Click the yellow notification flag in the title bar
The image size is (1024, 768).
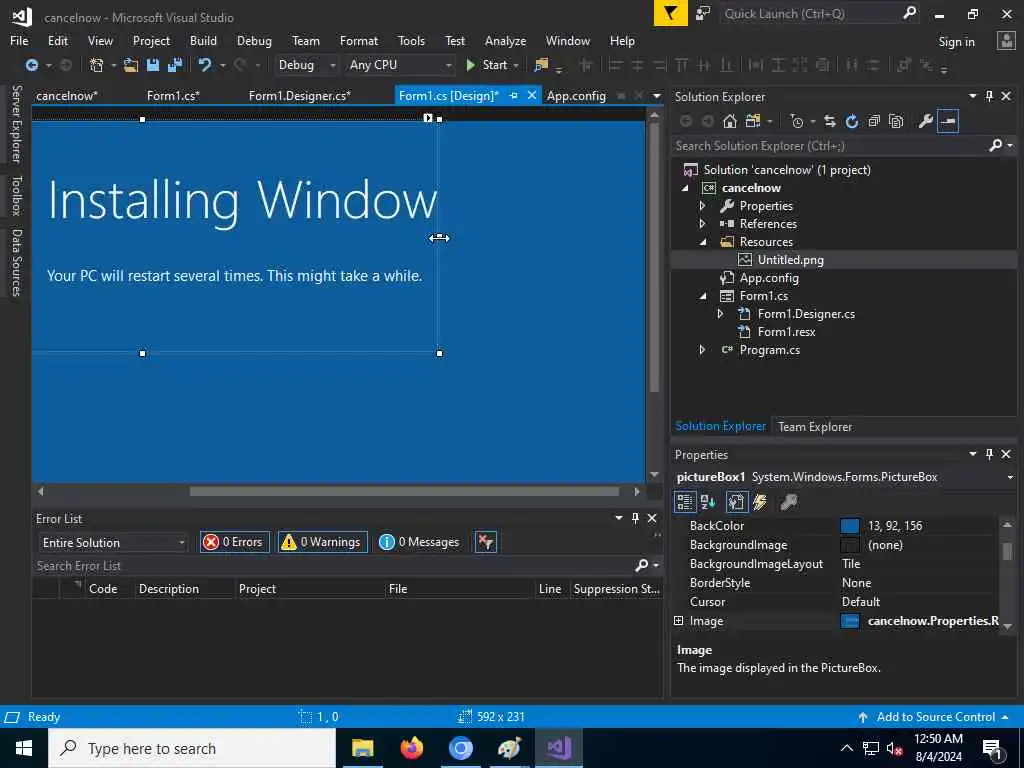click(x=671, y=13)
